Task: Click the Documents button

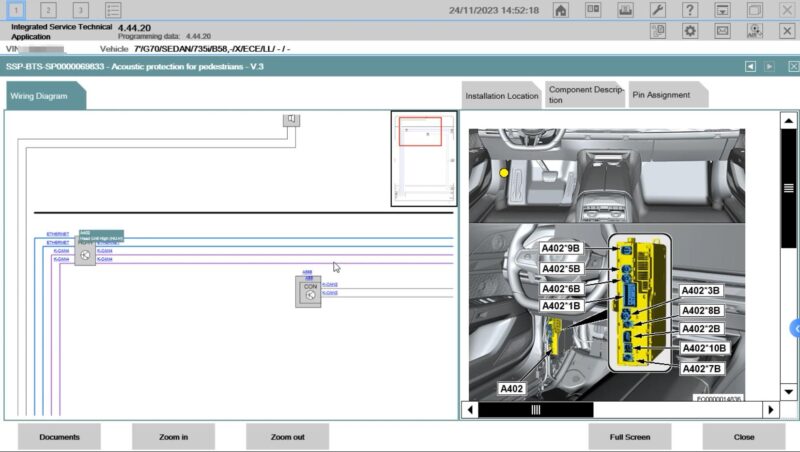Action: coord(59,437)
